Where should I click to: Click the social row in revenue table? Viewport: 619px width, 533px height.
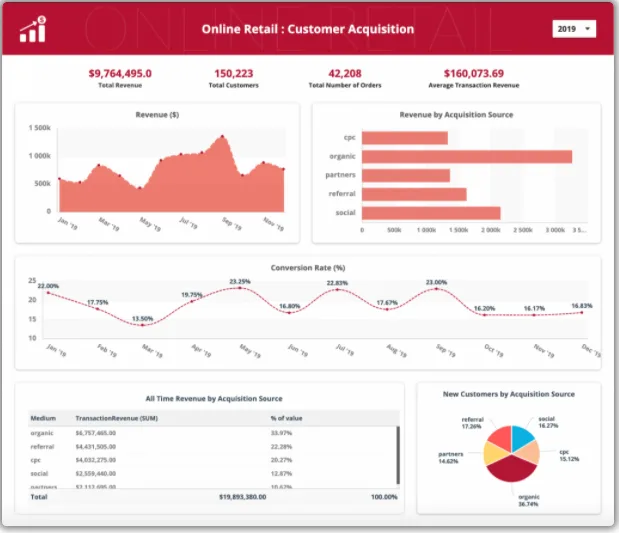212,473
